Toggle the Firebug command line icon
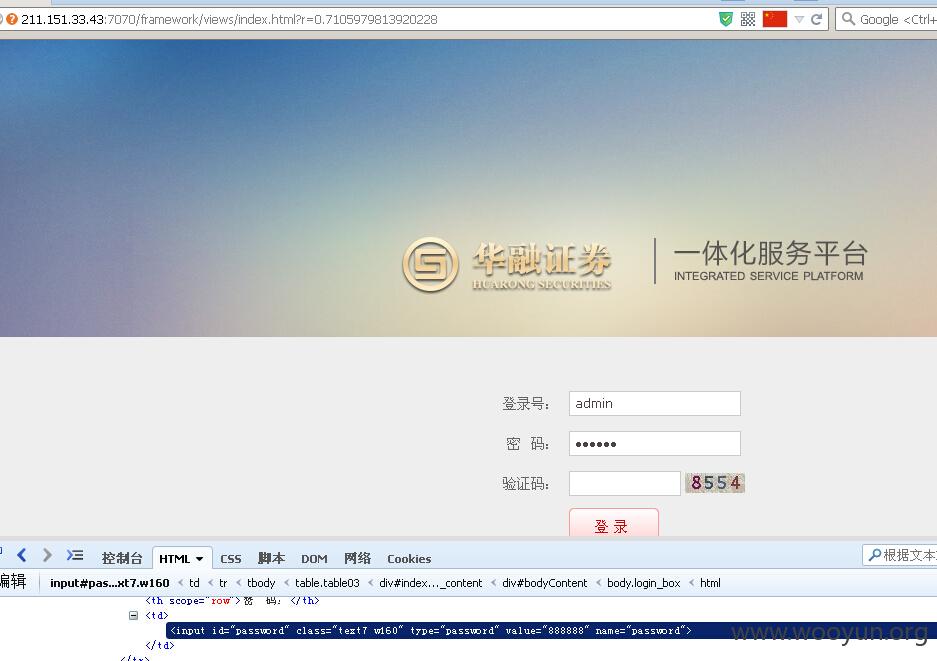 [x=75, y=555]
